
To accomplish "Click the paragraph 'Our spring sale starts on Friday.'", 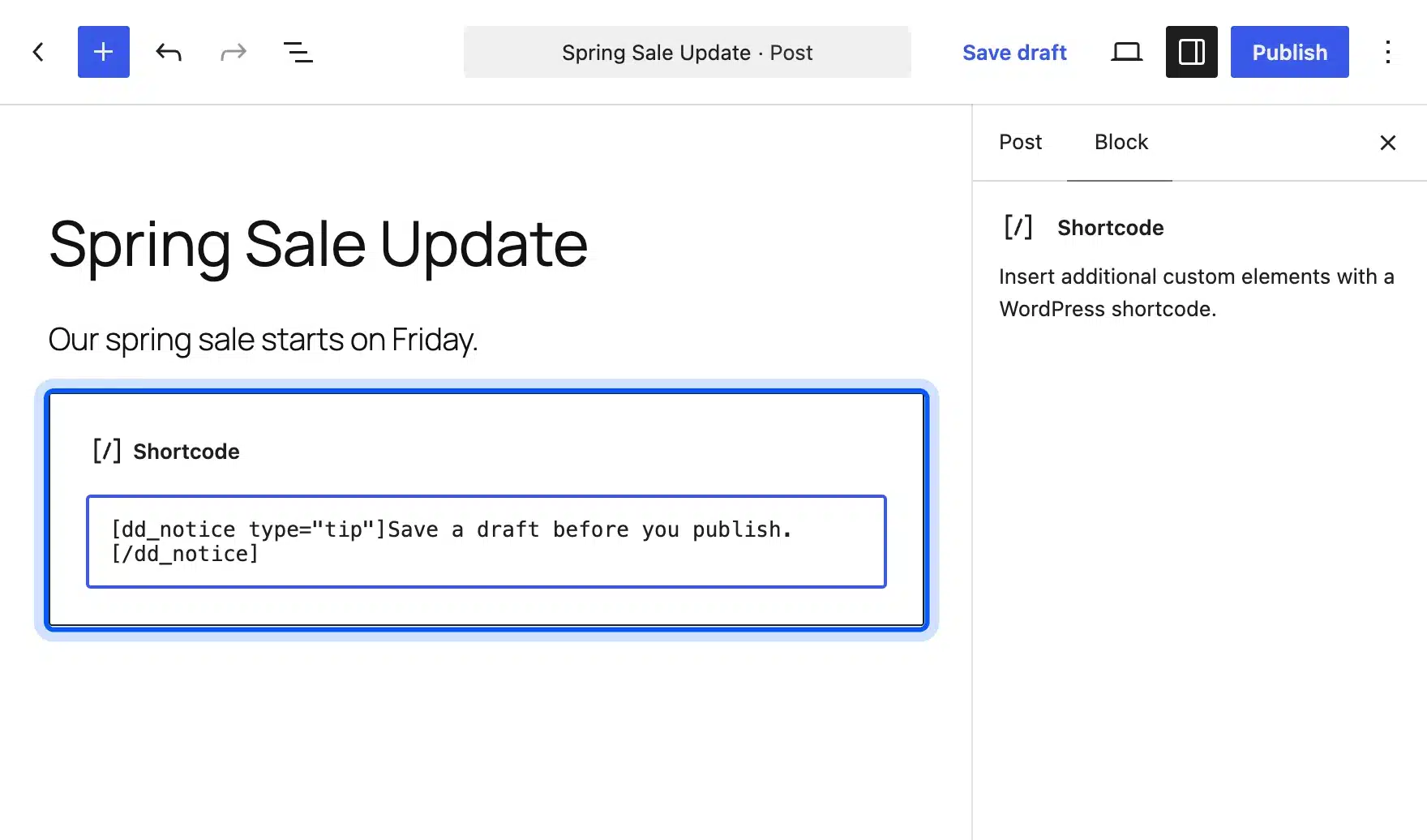I will pos(263,340).
